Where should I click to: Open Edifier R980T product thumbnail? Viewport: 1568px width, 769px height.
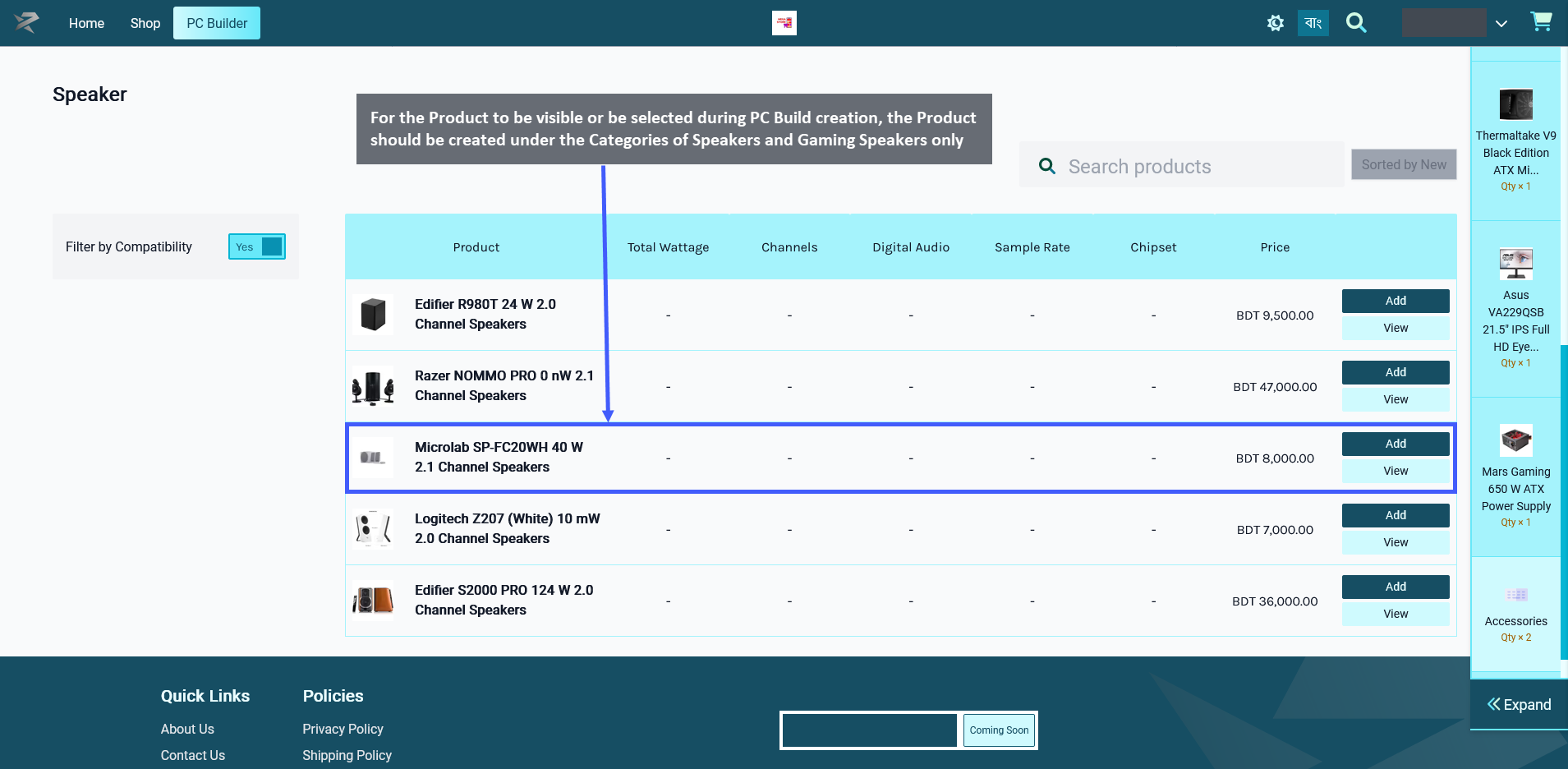[x=373, y=315]
